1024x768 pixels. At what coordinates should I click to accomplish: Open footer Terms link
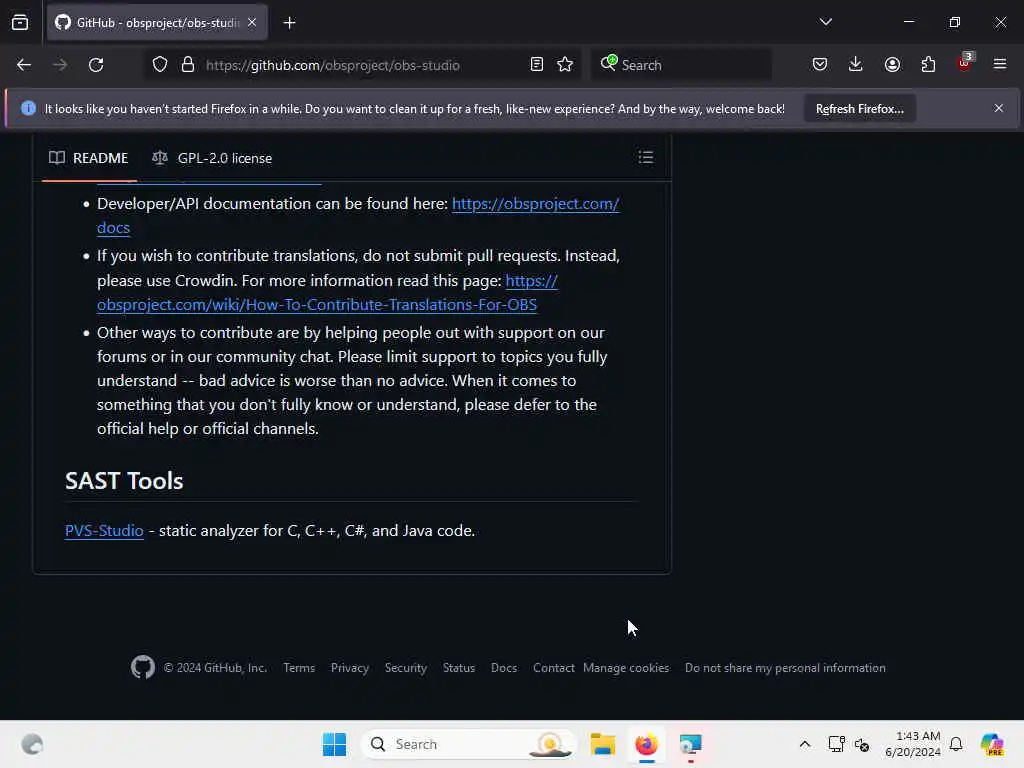(x=299, y=668)
